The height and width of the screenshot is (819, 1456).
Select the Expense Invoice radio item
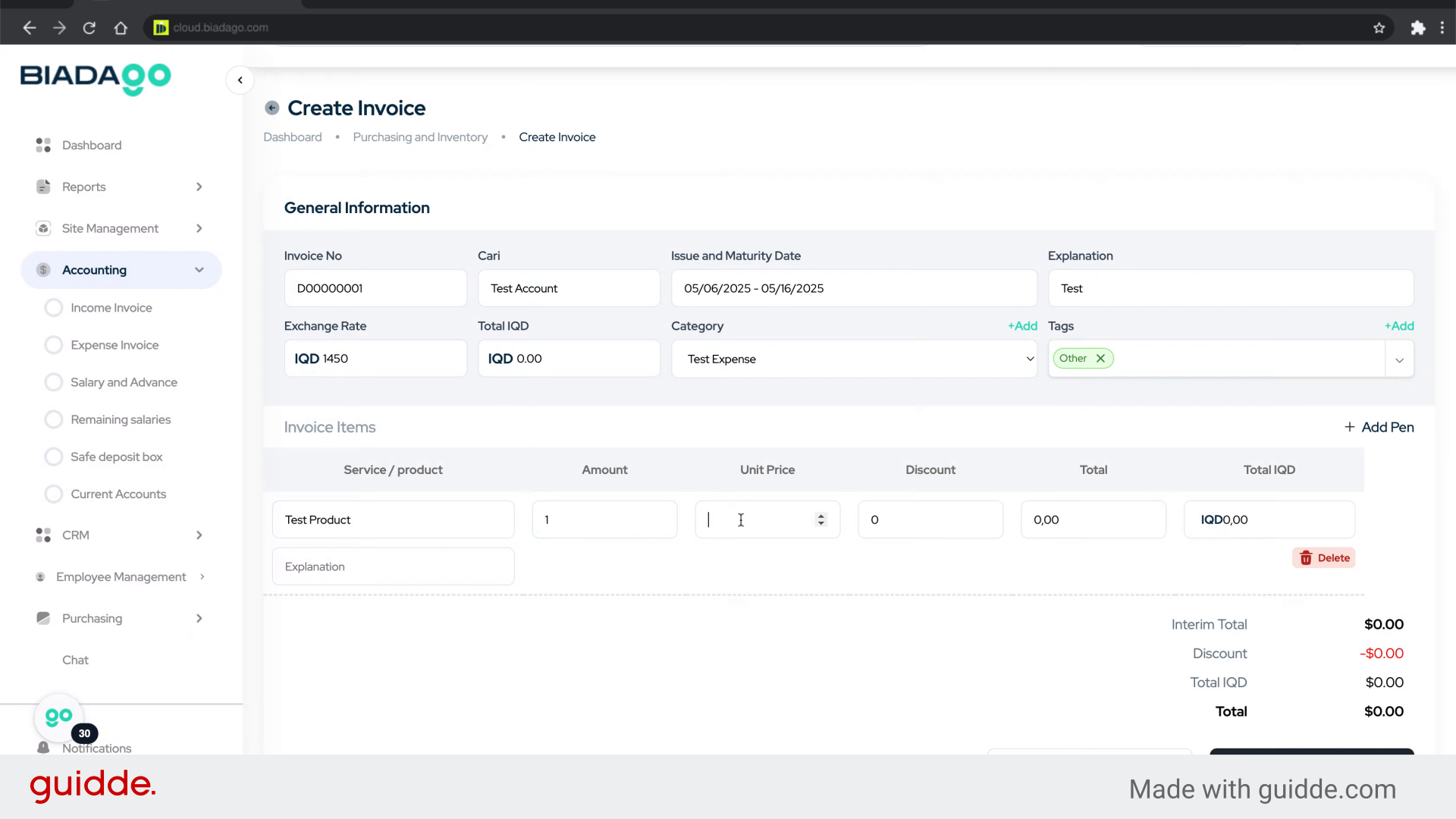(x=54, y=345)
